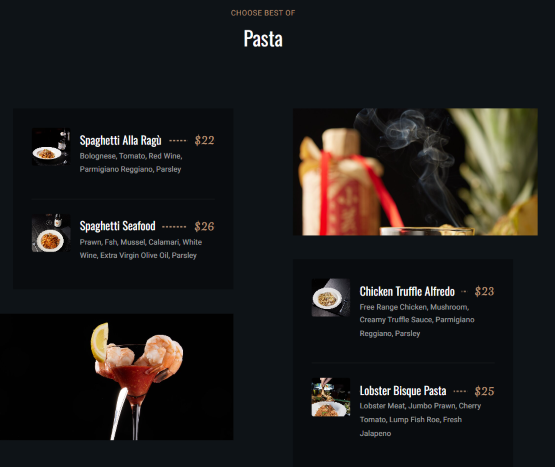Click the Lobster Bisque Pasta dish thumbnail
The height and width of the screenshot is (467, 555).
point(331,397)
